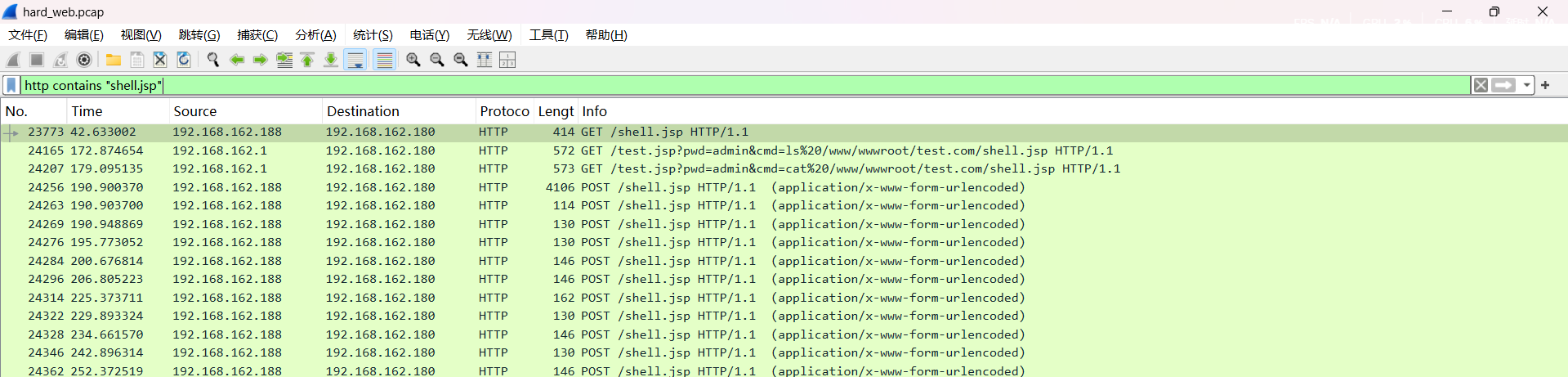Screen dimensions: 1568x377
Task: Click the start capture shark fin icon
Action: tap(13, 60)
